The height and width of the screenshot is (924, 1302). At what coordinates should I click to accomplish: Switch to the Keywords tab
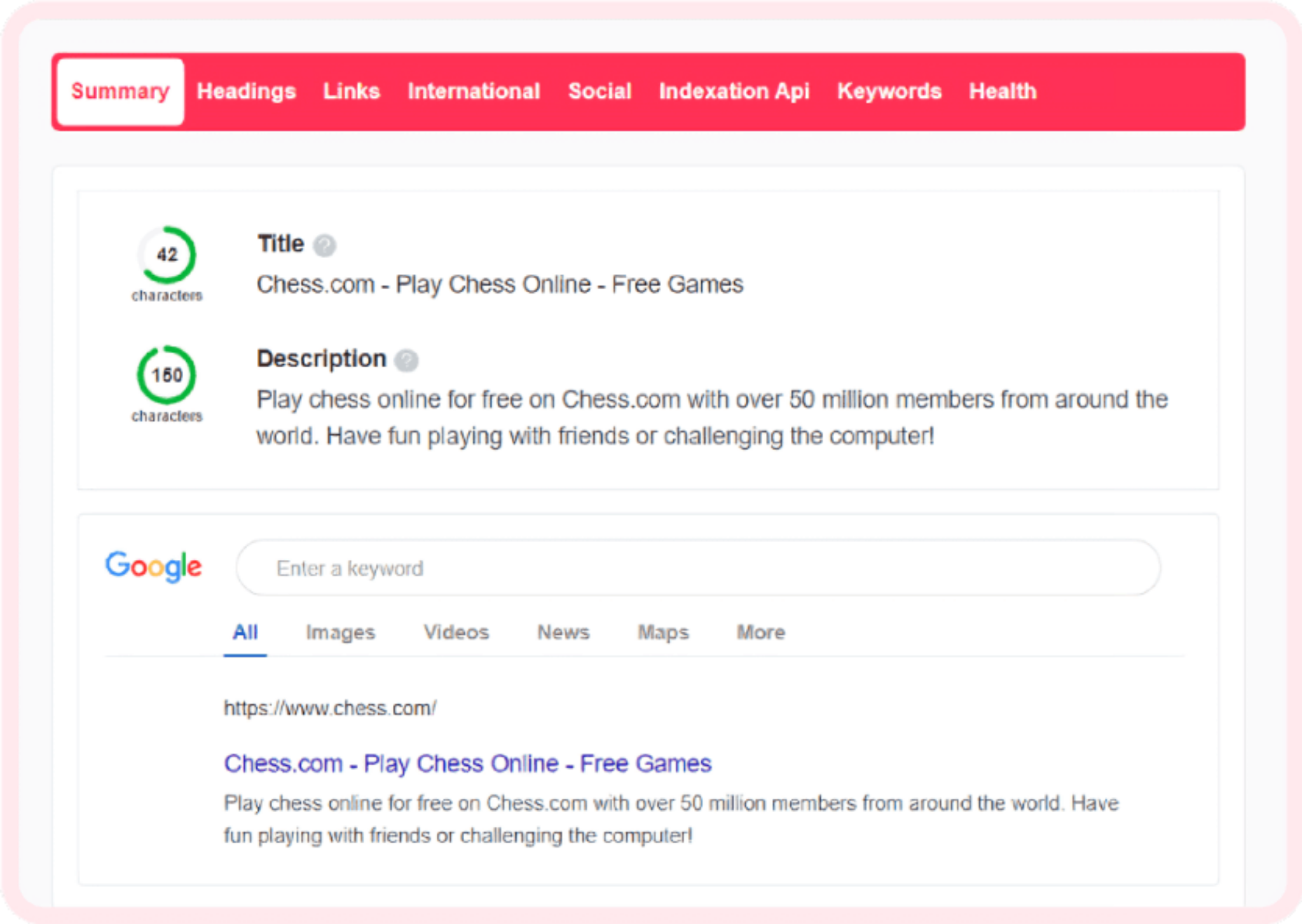pyautogui.click(x=889, y=92)
